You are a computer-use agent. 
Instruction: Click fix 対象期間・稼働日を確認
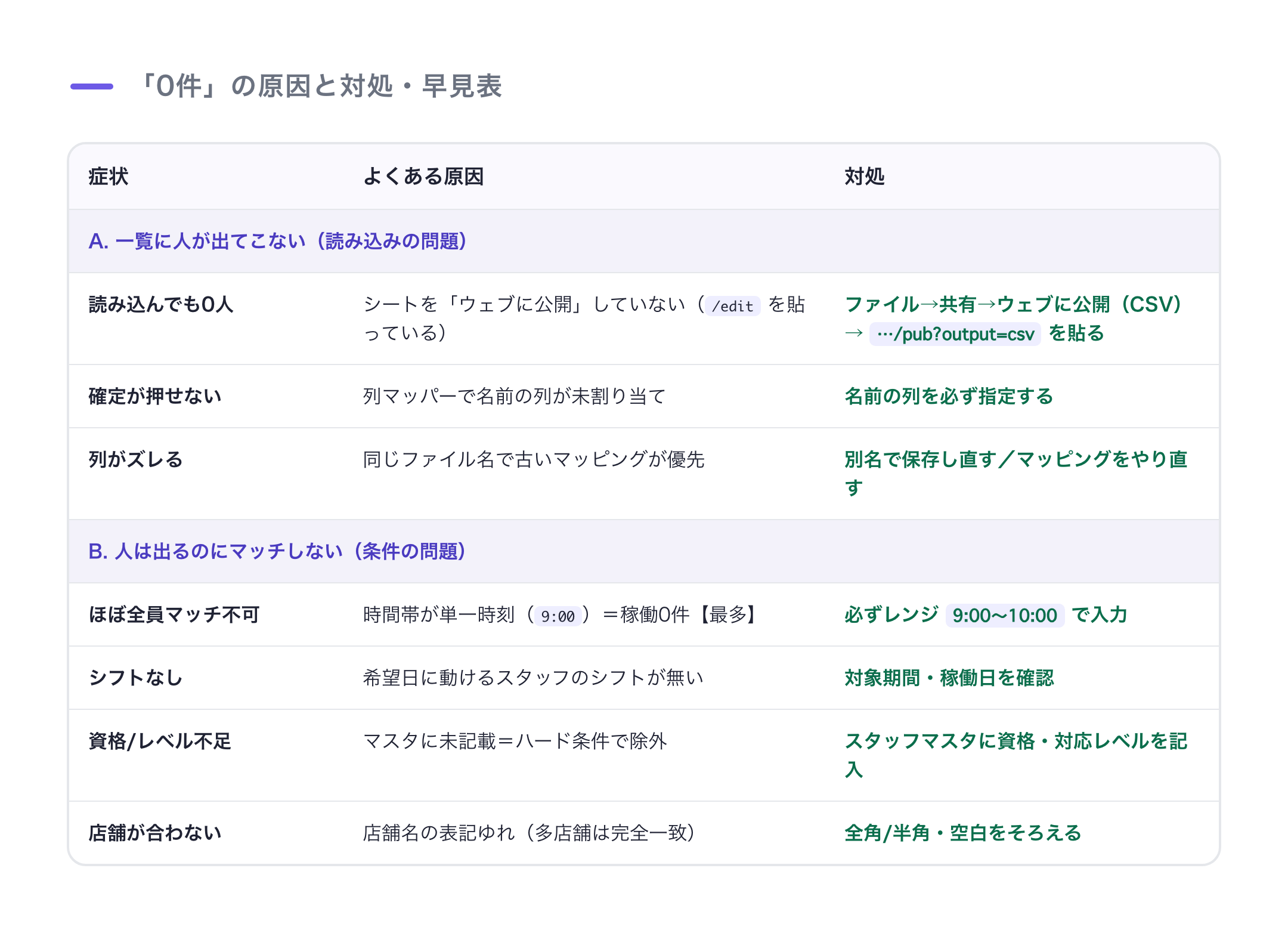tap(949, 678)
